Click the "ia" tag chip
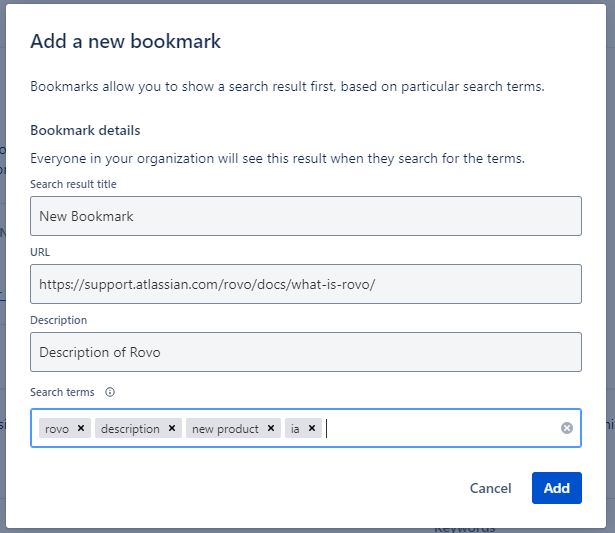This screenshot has width=615, height=533. click(x=296, y=428)
